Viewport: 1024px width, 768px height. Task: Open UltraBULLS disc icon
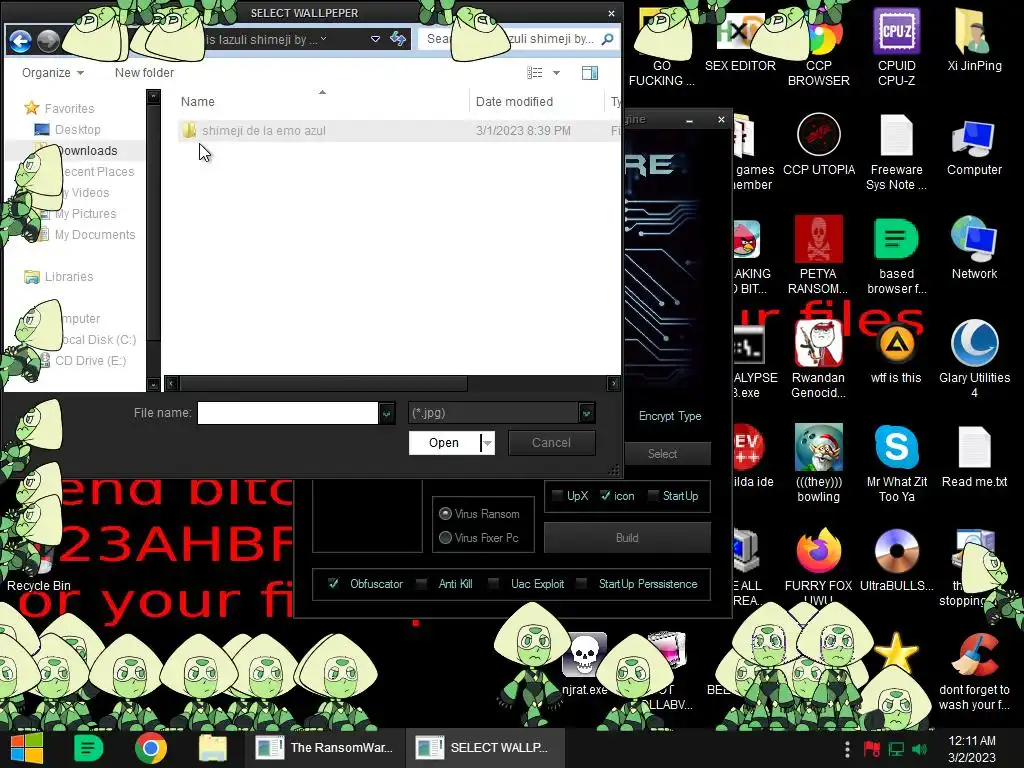click(896, 560)
